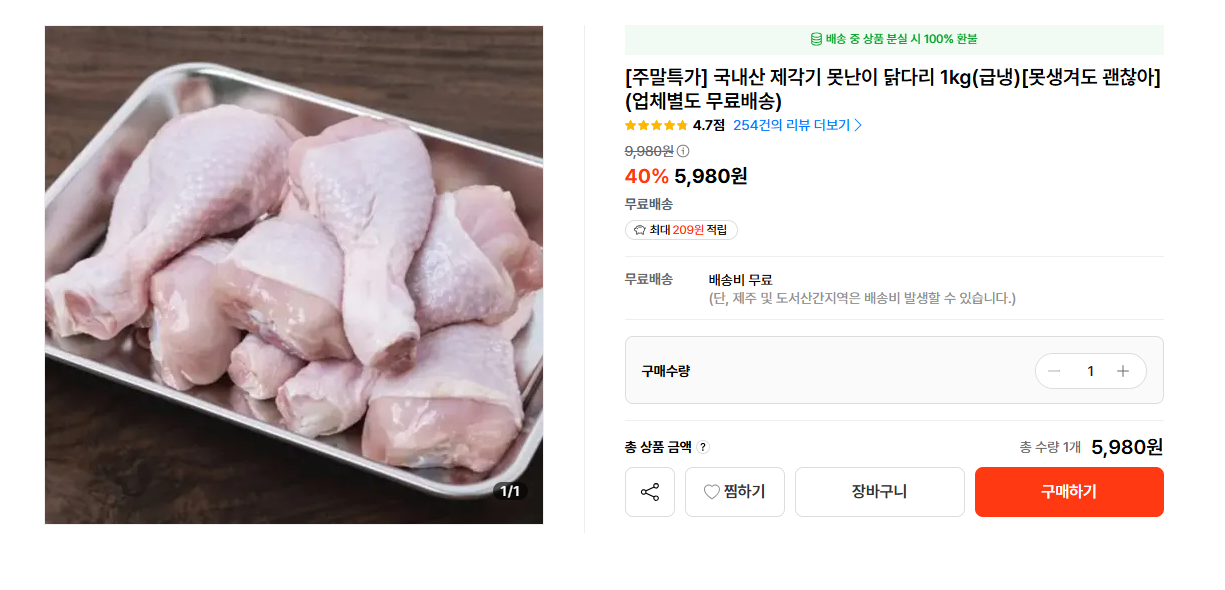Click the 5,980원 total price amount

tap(1127, 447)
